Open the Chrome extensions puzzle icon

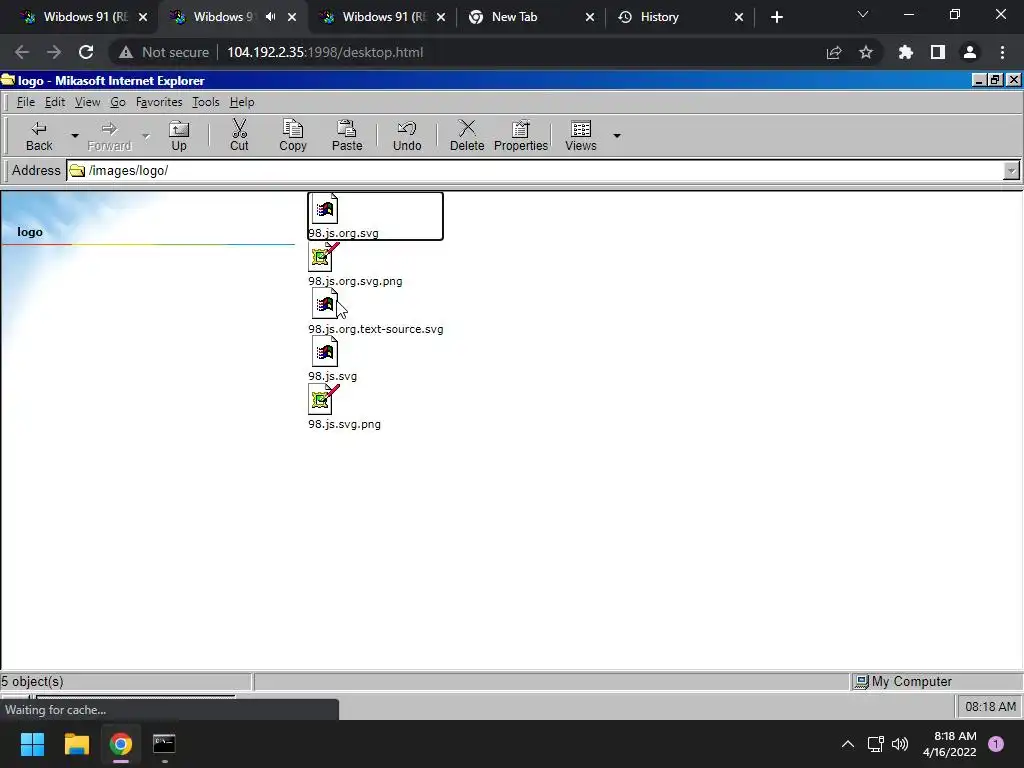coord(906,52)
